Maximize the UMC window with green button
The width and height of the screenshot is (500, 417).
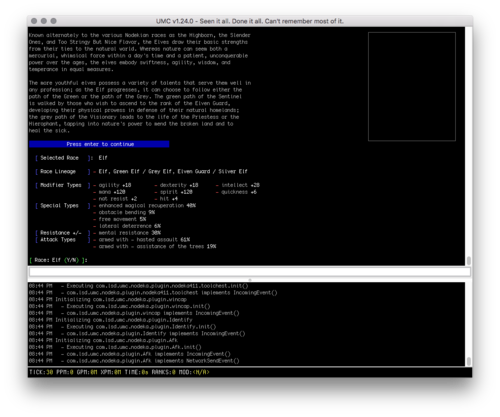(53, 21)
